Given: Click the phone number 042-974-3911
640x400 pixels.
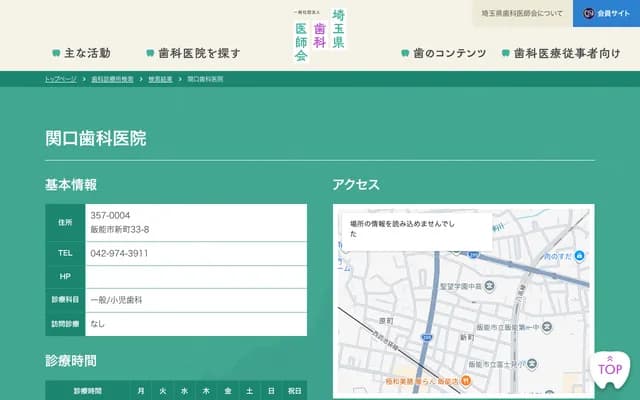Looking at the screenshot, I should coord(119,254).
